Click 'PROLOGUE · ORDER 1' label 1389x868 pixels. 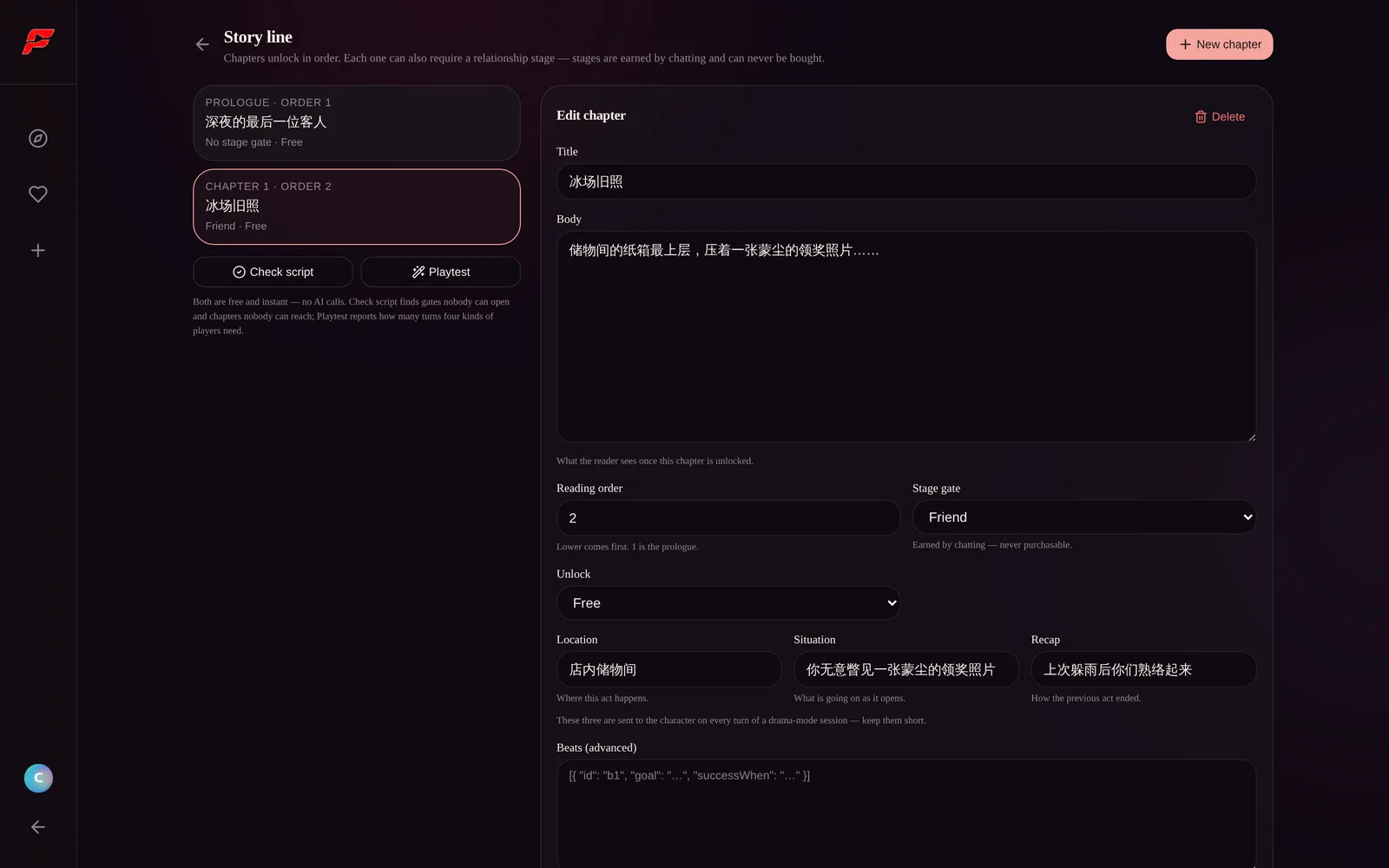click(268, 102)
